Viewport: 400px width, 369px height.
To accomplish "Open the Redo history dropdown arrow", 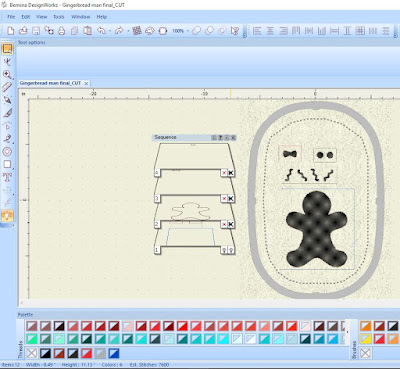I will tap(128, 31).
